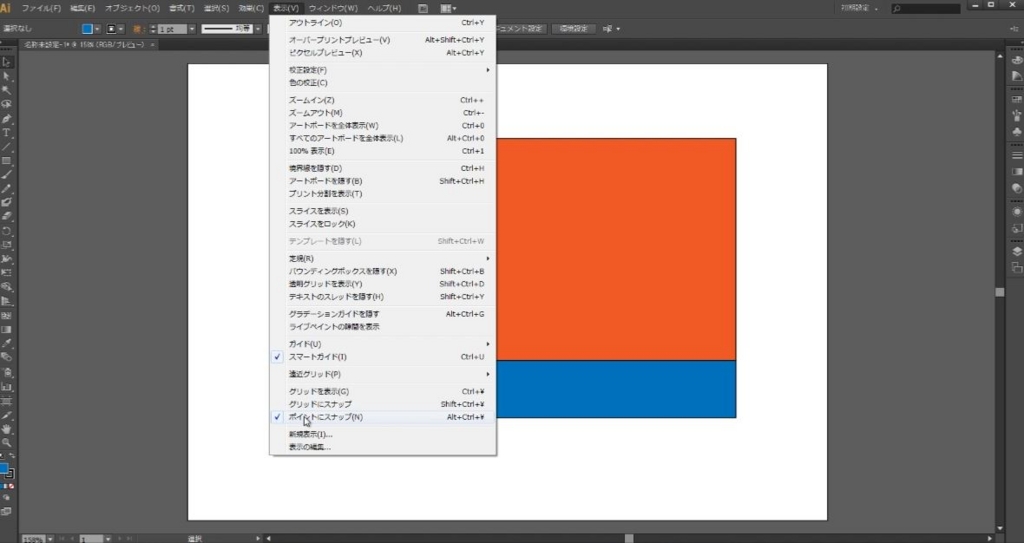Select the Eyedropper tool
Image resolution: width=1024 pixels, height=543 pixels.
pyautogui.click(x=7, y=343)
